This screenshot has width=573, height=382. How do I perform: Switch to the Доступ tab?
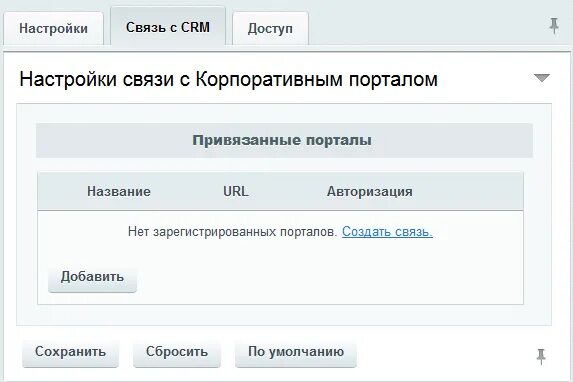coord(270,29)
